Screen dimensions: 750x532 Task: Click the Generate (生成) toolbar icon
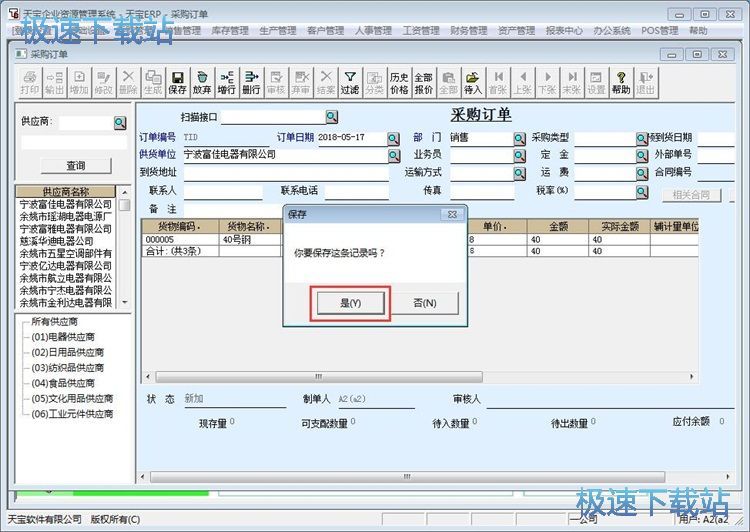(153, 83)
